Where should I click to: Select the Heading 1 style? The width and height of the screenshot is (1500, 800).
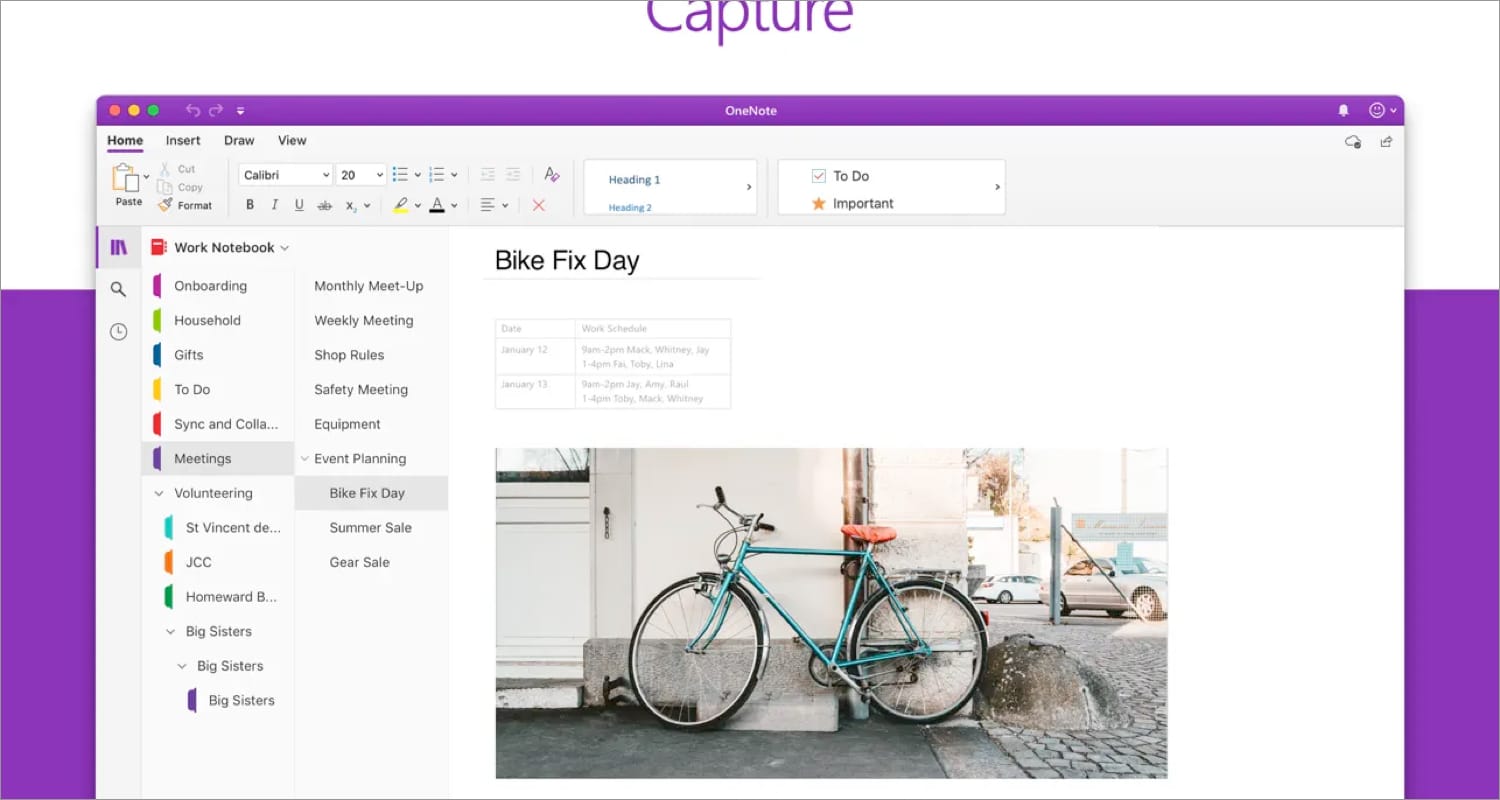(x=634, y=180)
